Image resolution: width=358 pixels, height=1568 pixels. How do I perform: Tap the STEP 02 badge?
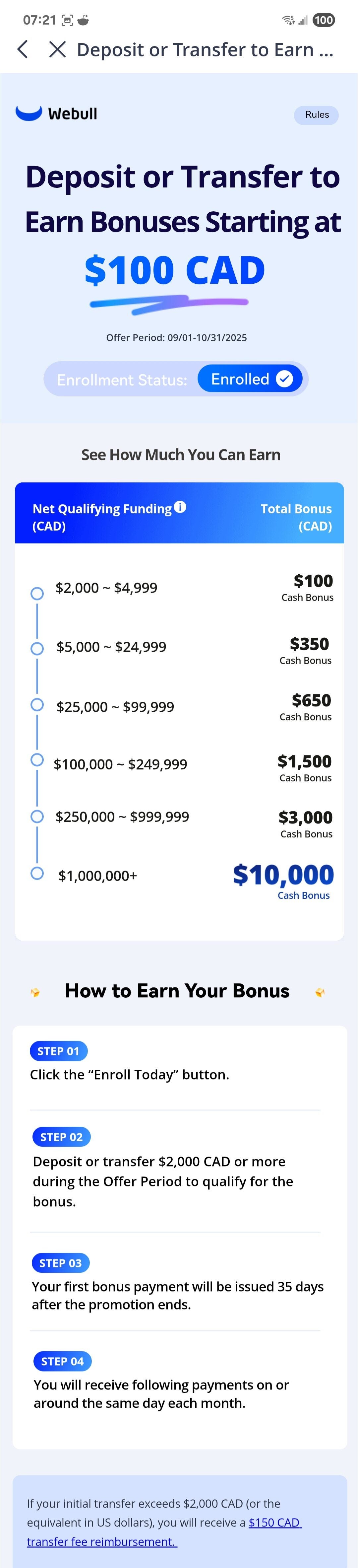point(61,1136)
